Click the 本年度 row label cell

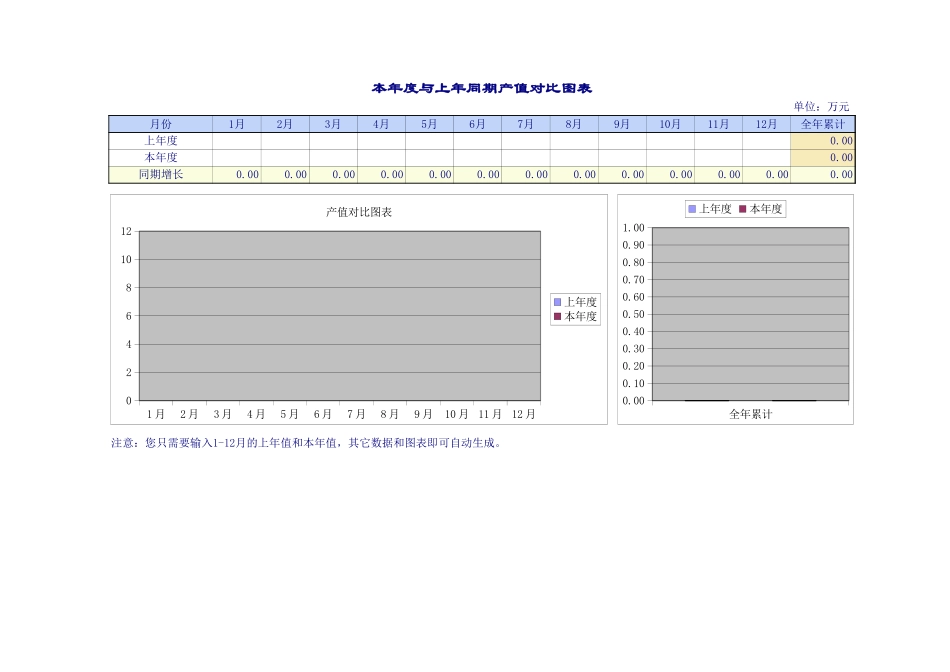coord(162,157)
